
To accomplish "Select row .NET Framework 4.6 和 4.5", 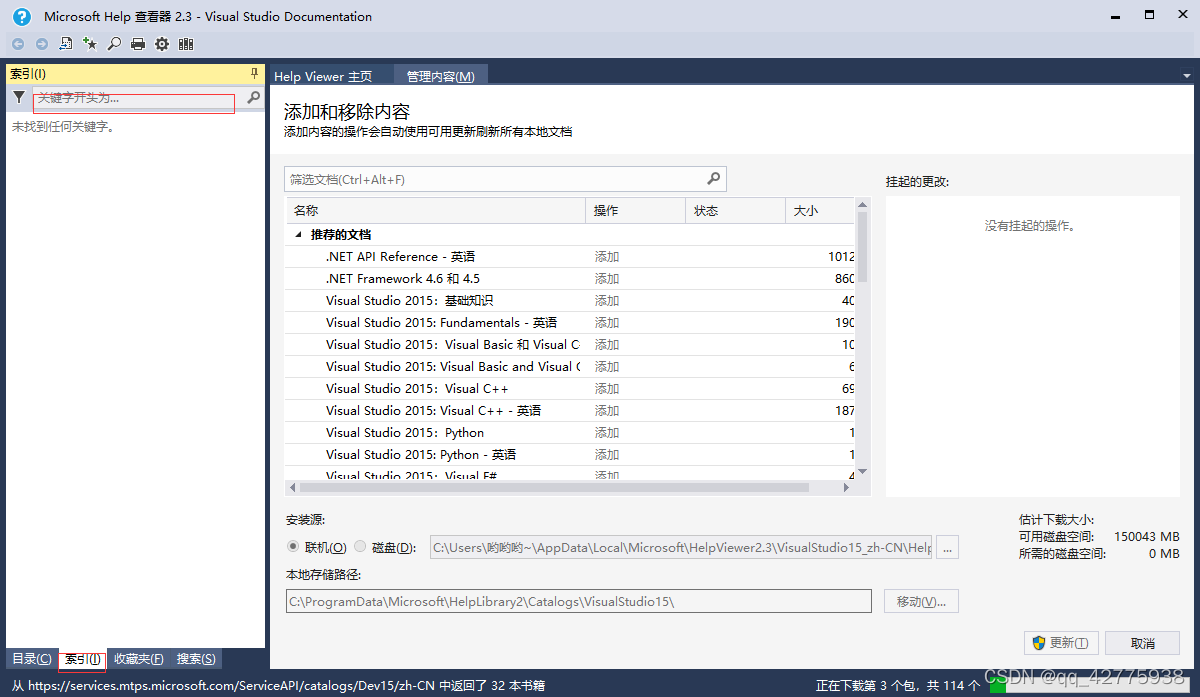I will [x=570, y=279].
